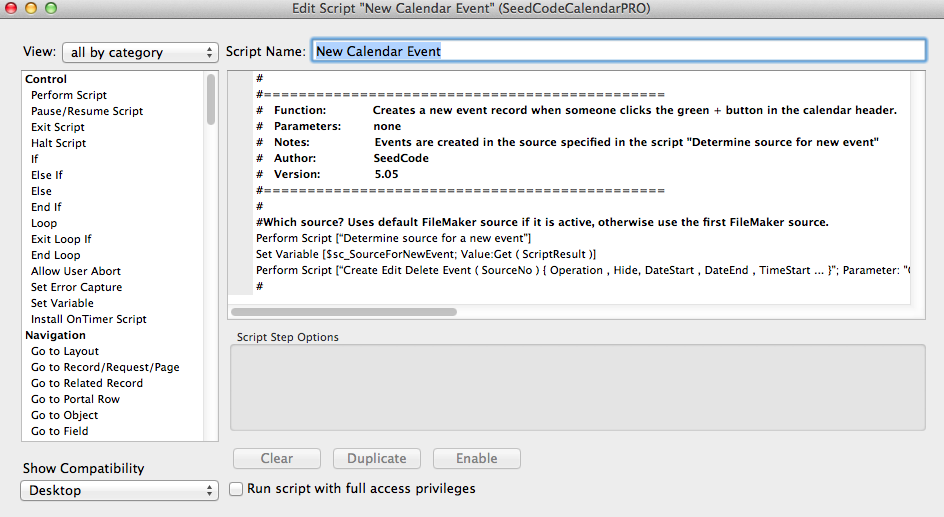944x517 pixels.
Task: Click the script editor horizontal scrollbar
Action: coord(344,311)
